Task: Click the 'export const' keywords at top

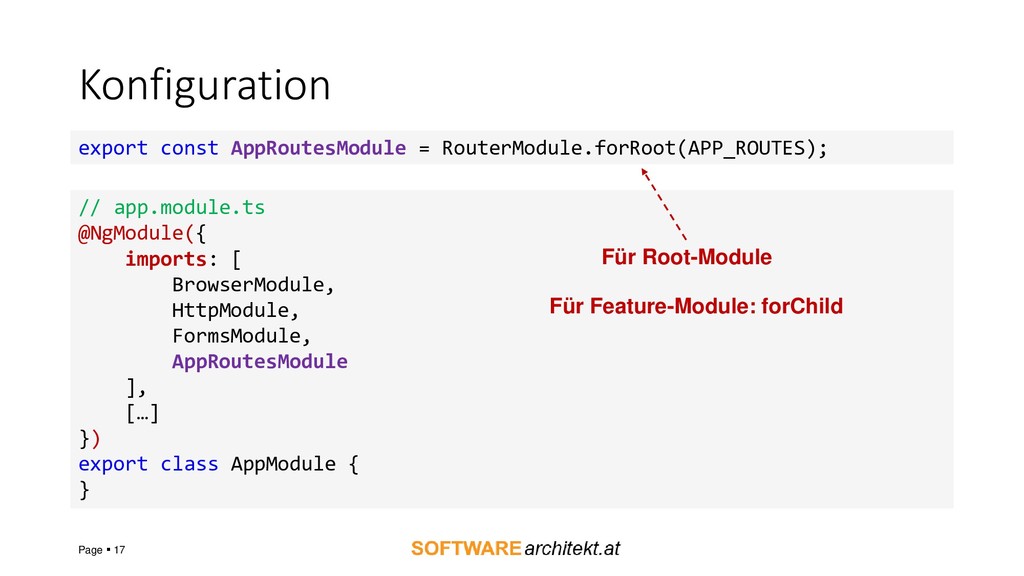Action: (x=148, y=148)
